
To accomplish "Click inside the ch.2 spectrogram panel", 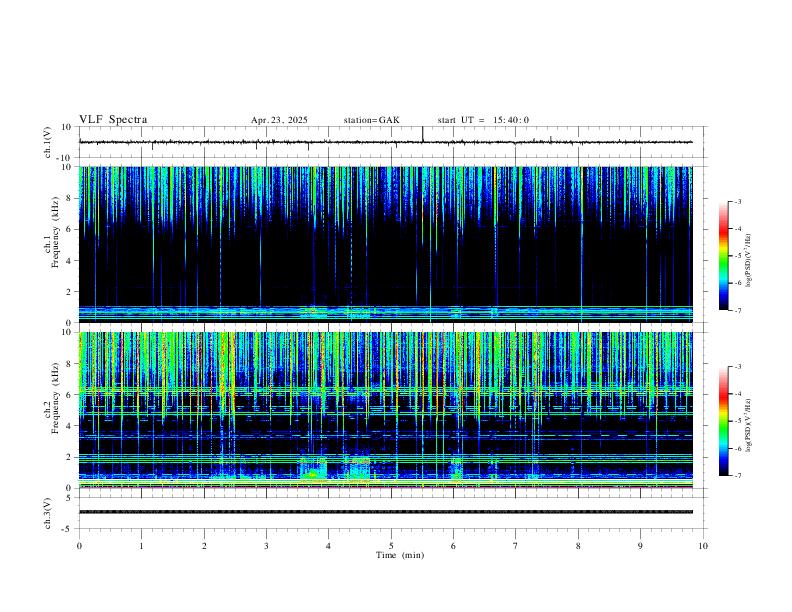I will point(385,410).
